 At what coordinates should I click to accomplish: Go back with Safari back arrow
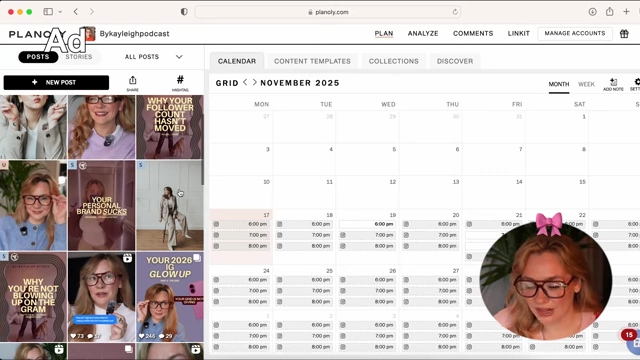pos(76,12)
